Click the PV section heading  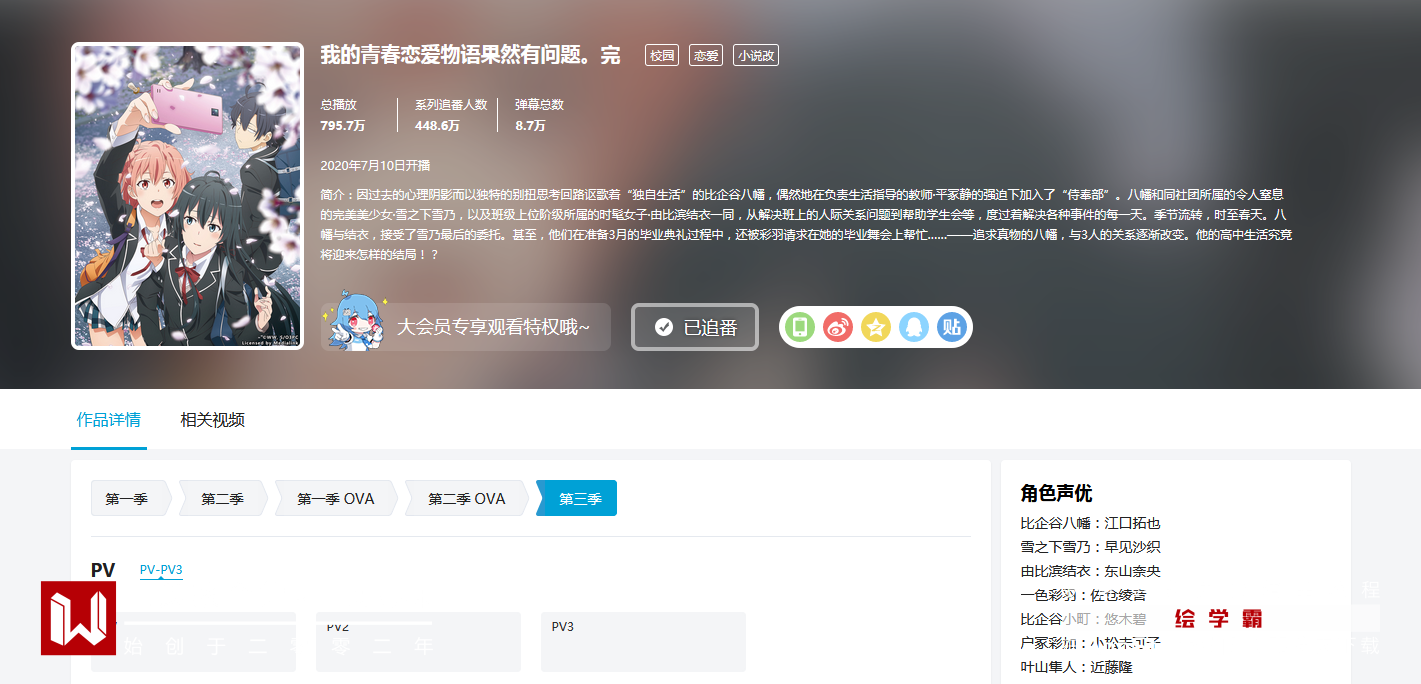point(103,570)
